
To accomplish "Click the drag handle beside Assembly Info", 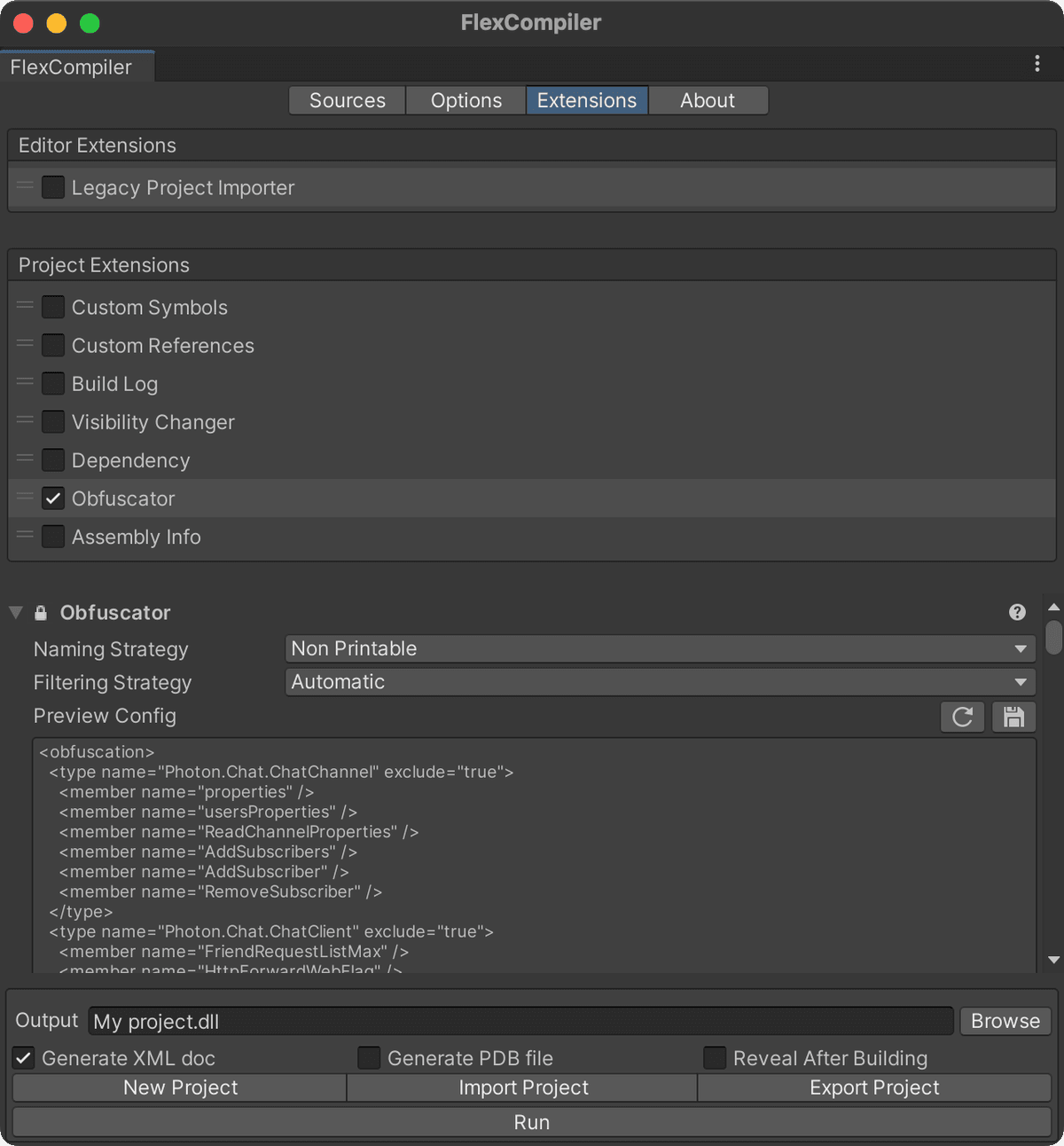I will click(25, 536).
